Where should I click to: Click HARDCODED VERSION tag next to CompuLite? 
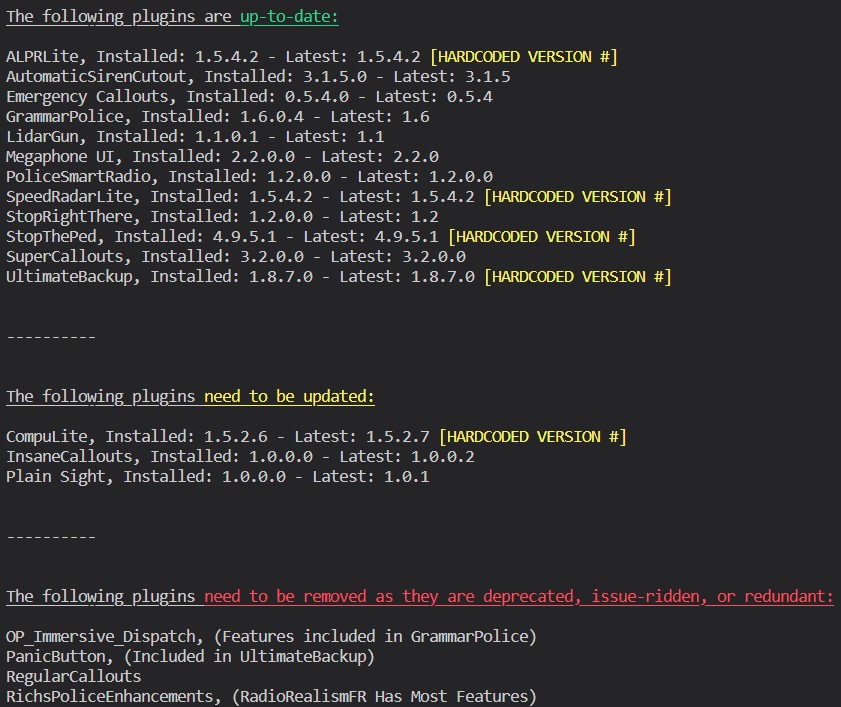coord(533,437)
